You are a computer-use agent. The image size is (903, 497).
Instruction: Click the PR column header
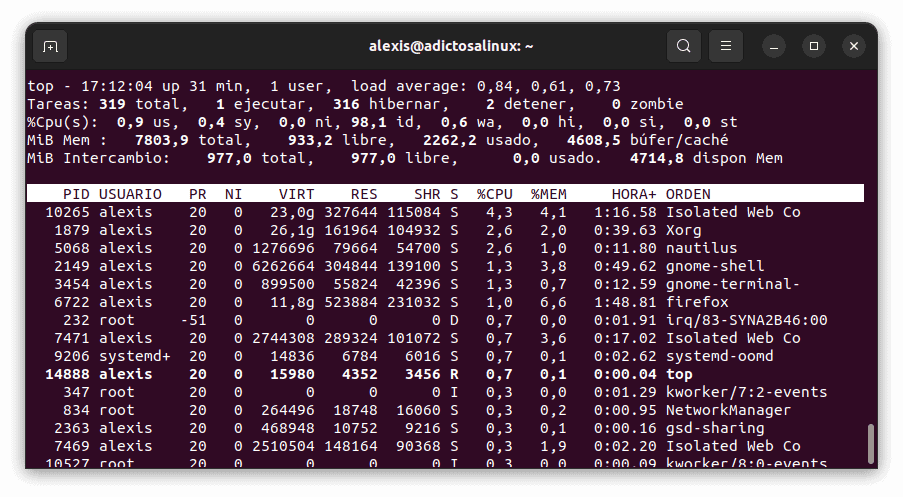point(198,194)
